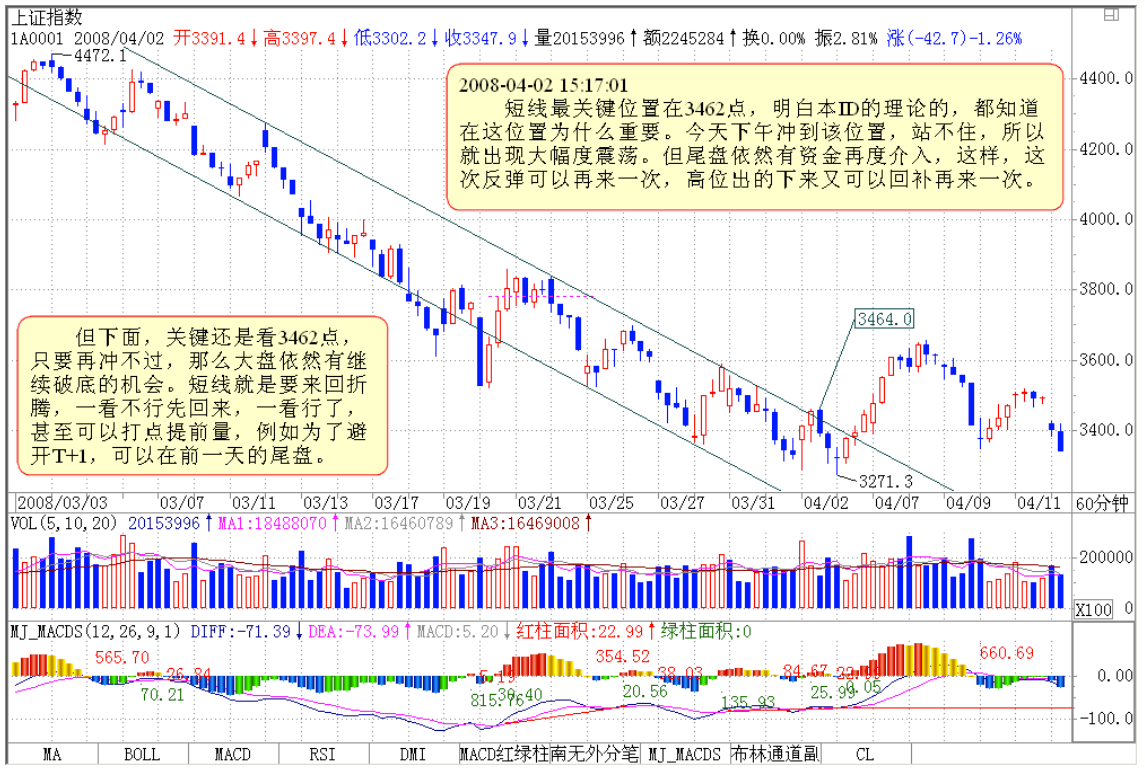Click the 振2.81% amplitude value
The height and width of the screenshot is (770, 1145).
pyautogui.click(x=846, y=38)
